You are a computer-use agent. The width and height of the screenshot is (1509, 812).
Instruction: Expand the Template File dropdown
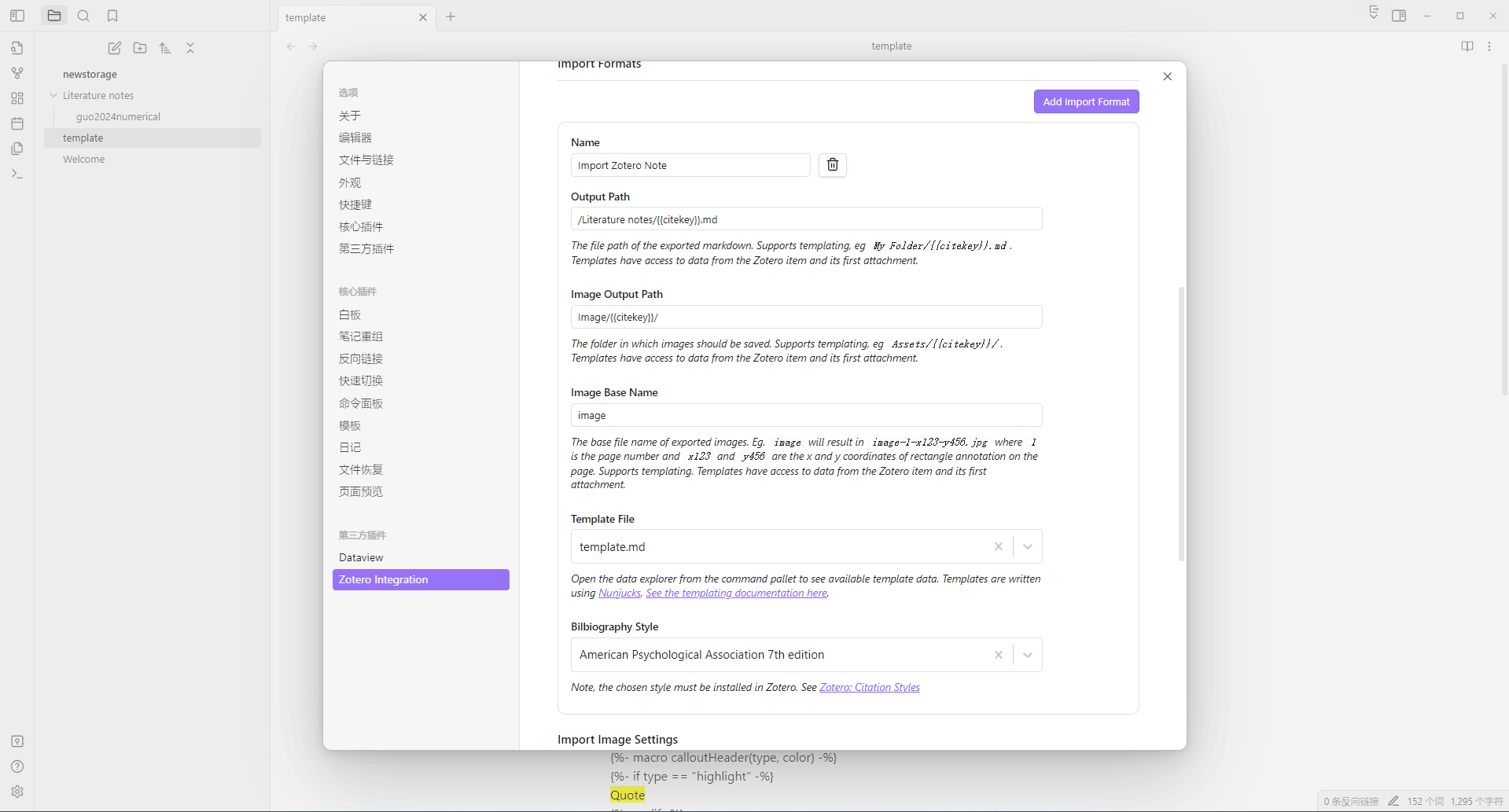(1027, 546)
